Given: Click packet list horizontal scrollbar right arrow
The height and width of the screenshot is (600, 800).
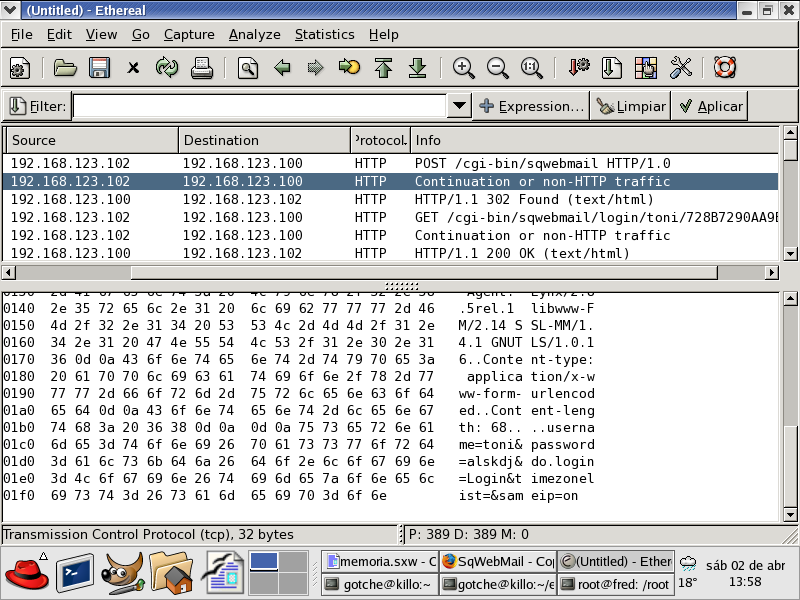Looking at the screenshot, I should 772,272.
